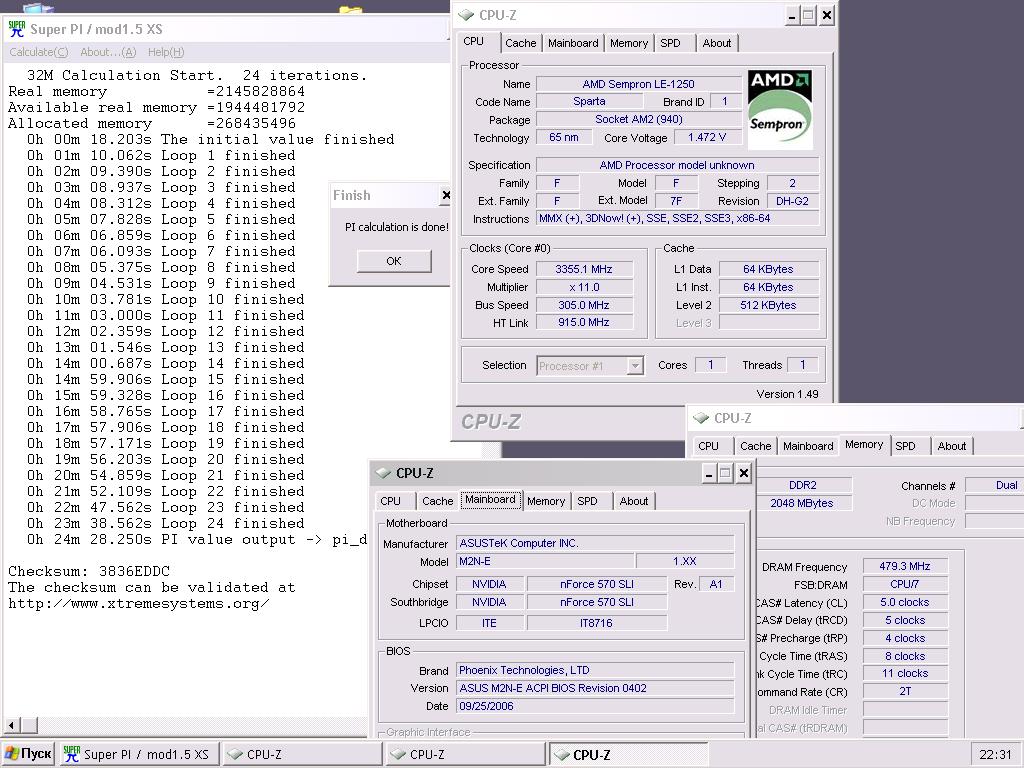
Task: Click the BIOS Date field 09/25/2006
Action: (x=595, y=706)
